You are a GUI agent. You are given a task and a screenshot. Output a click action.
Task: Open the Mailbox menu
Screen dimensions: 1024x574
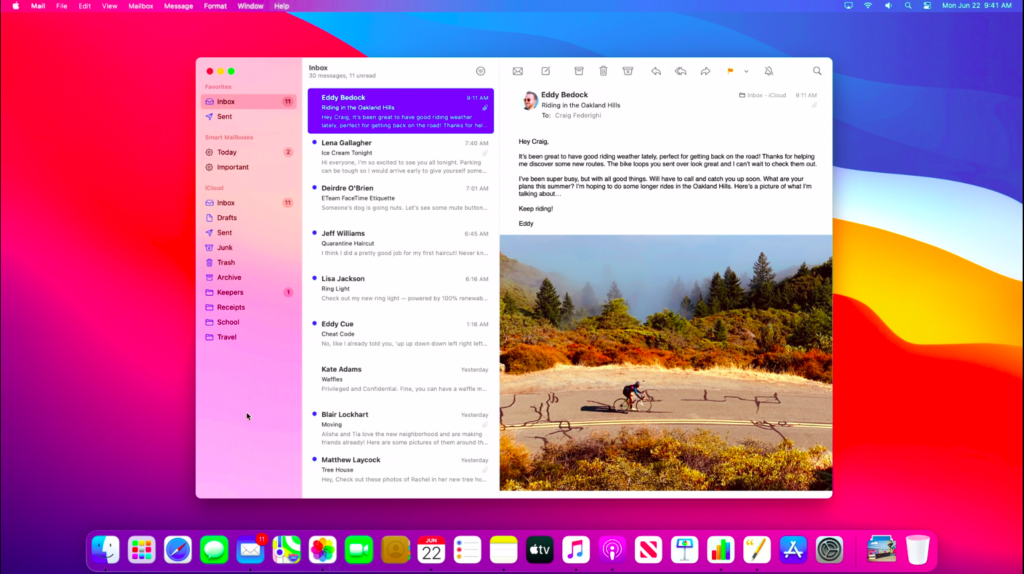click(x=140, y=6)
